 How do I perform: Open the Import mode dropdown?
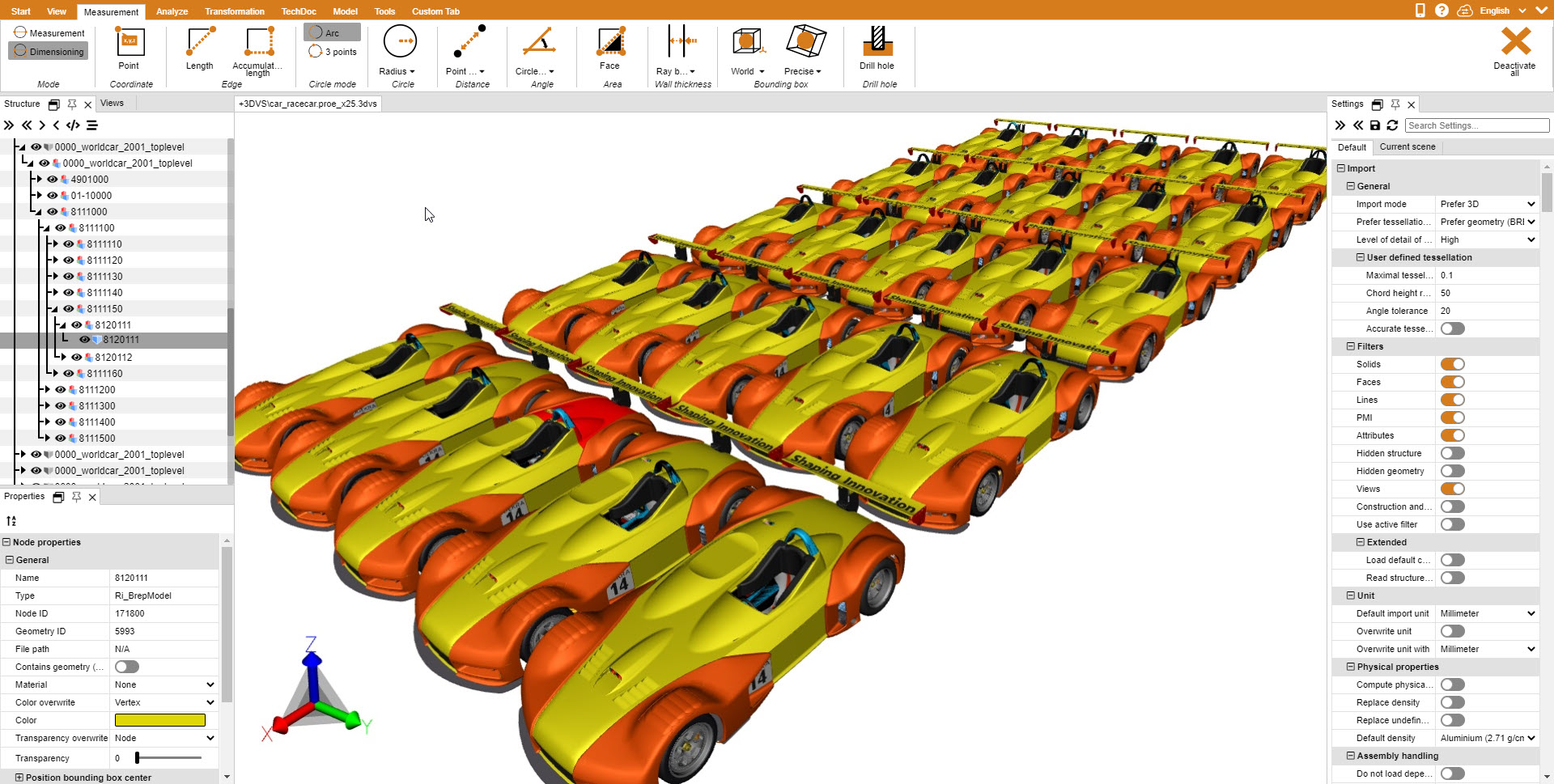[1487, 204]
